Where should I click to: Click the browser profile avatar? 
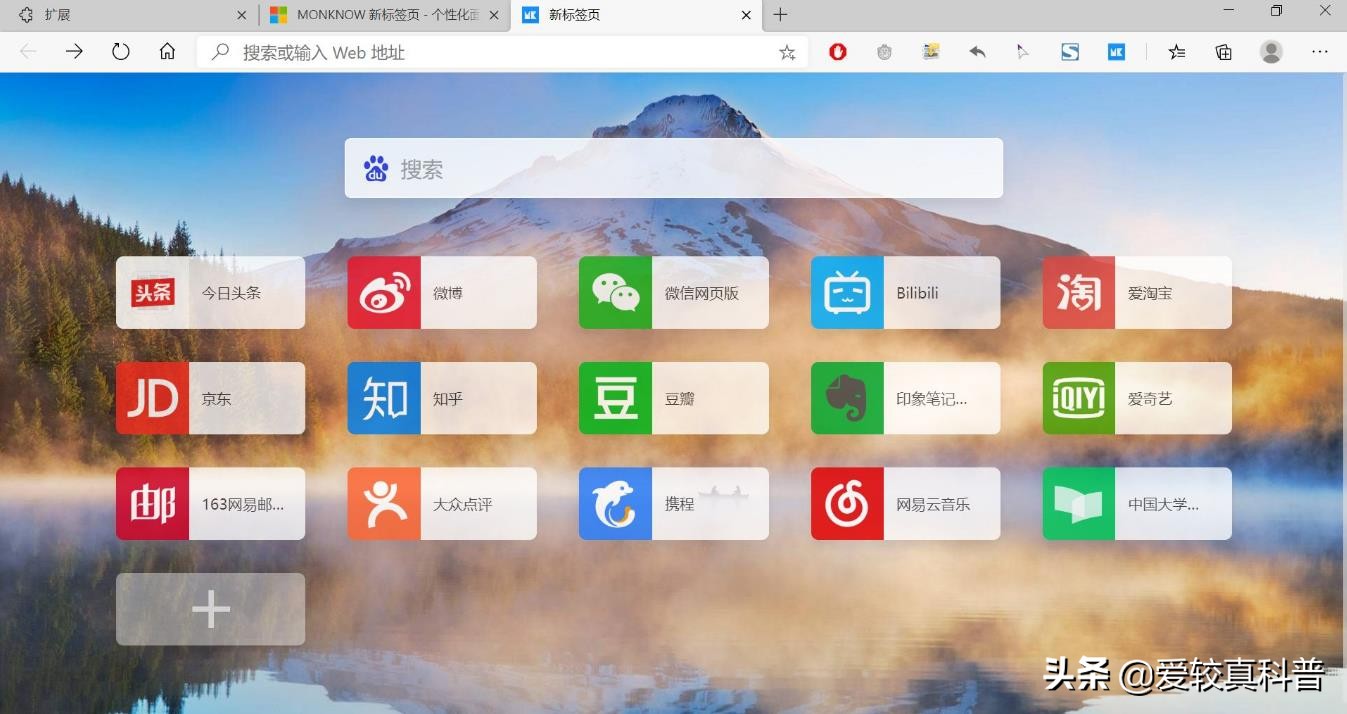pyautogui.click(x=1270, y=51)
